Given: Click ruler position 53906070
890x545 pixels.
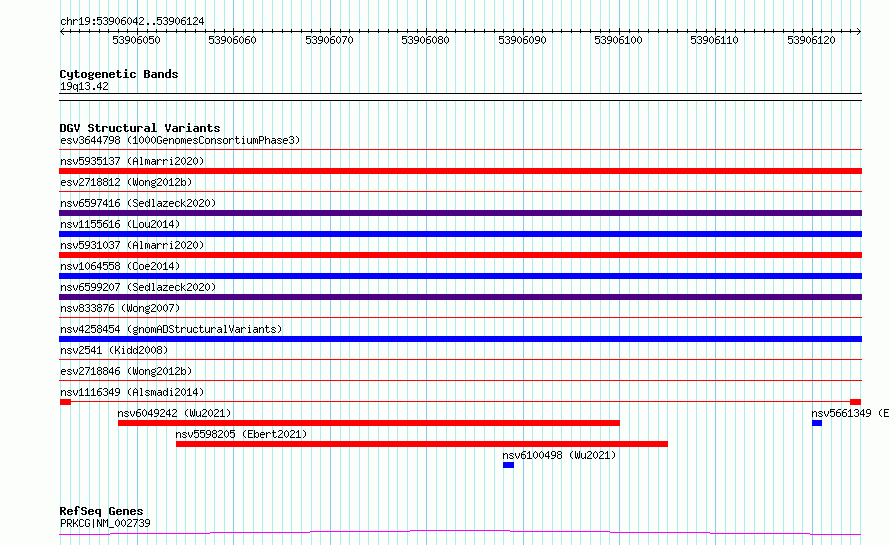Looking at the screenshot, I should pos(329,40).
